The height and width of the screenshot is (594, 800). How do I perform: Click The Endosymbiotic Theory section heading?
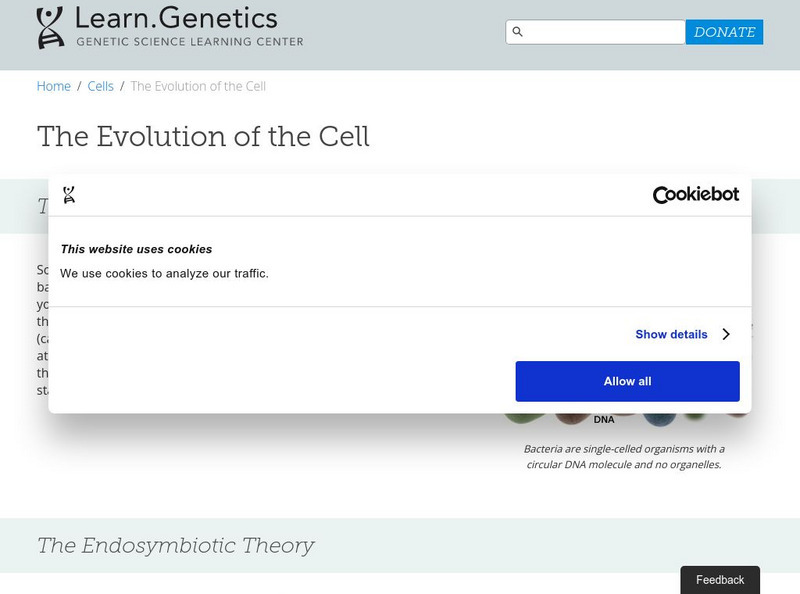pyautogui.click(x=176, y=545)
